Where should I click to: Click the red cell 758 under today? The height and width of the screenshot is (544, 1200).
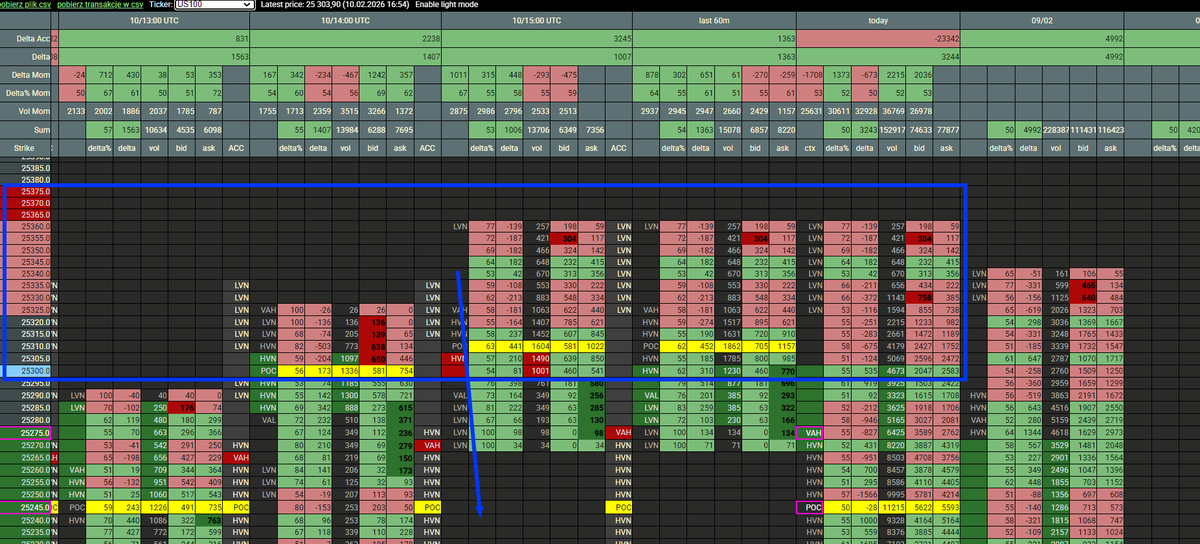pyautogui.click(x=921, y=298)
